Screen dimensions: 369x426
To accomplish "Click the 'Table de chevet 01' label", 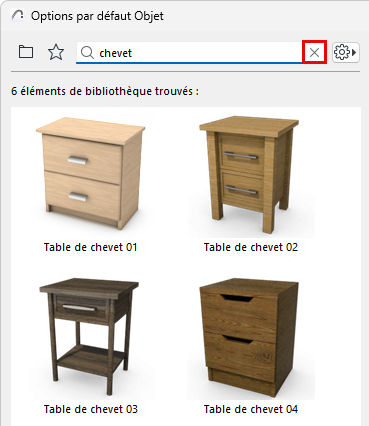I will 90,247.
